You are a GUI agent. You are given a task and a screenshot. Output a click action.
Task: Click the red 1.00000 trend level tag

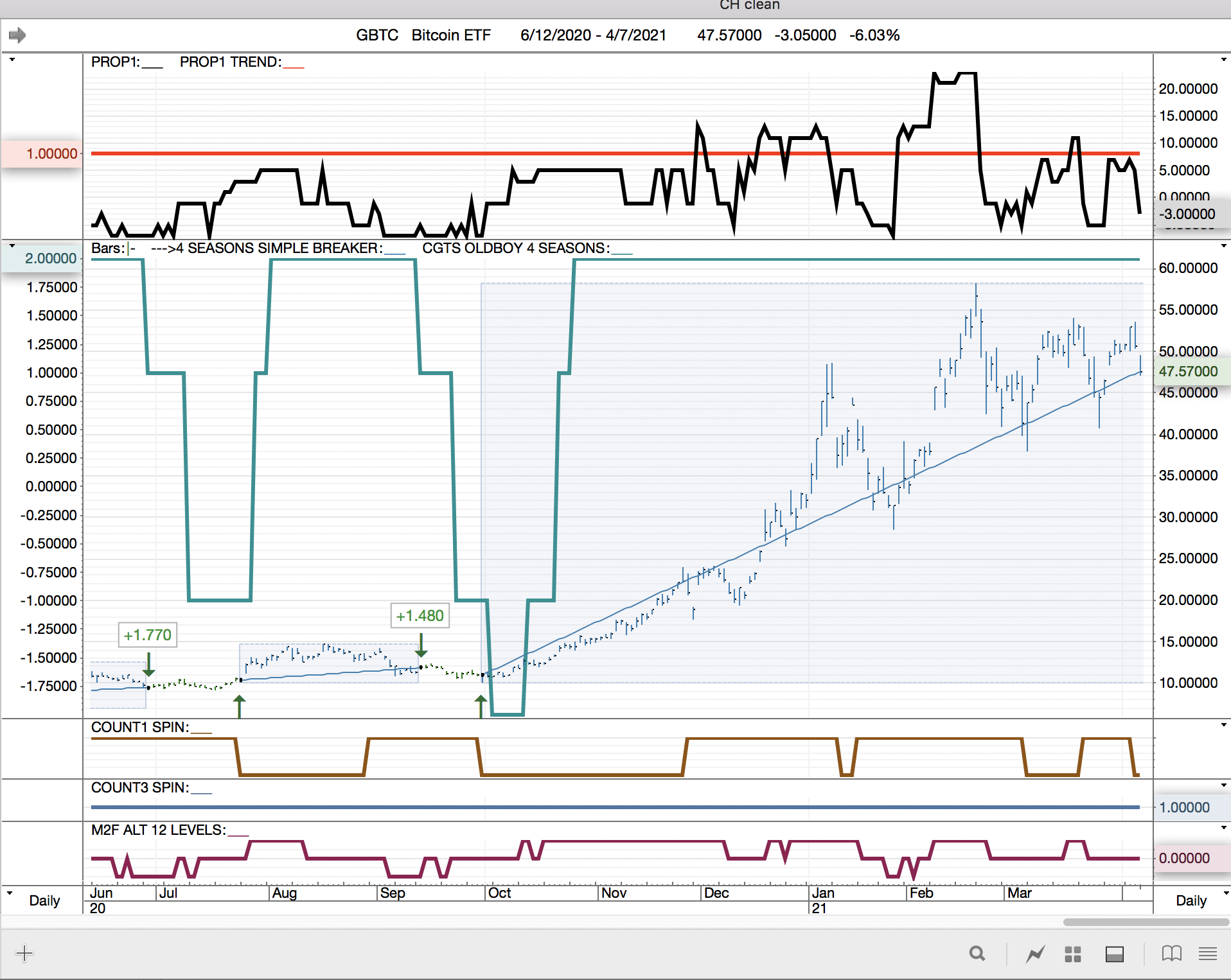(x=42, y=154)
